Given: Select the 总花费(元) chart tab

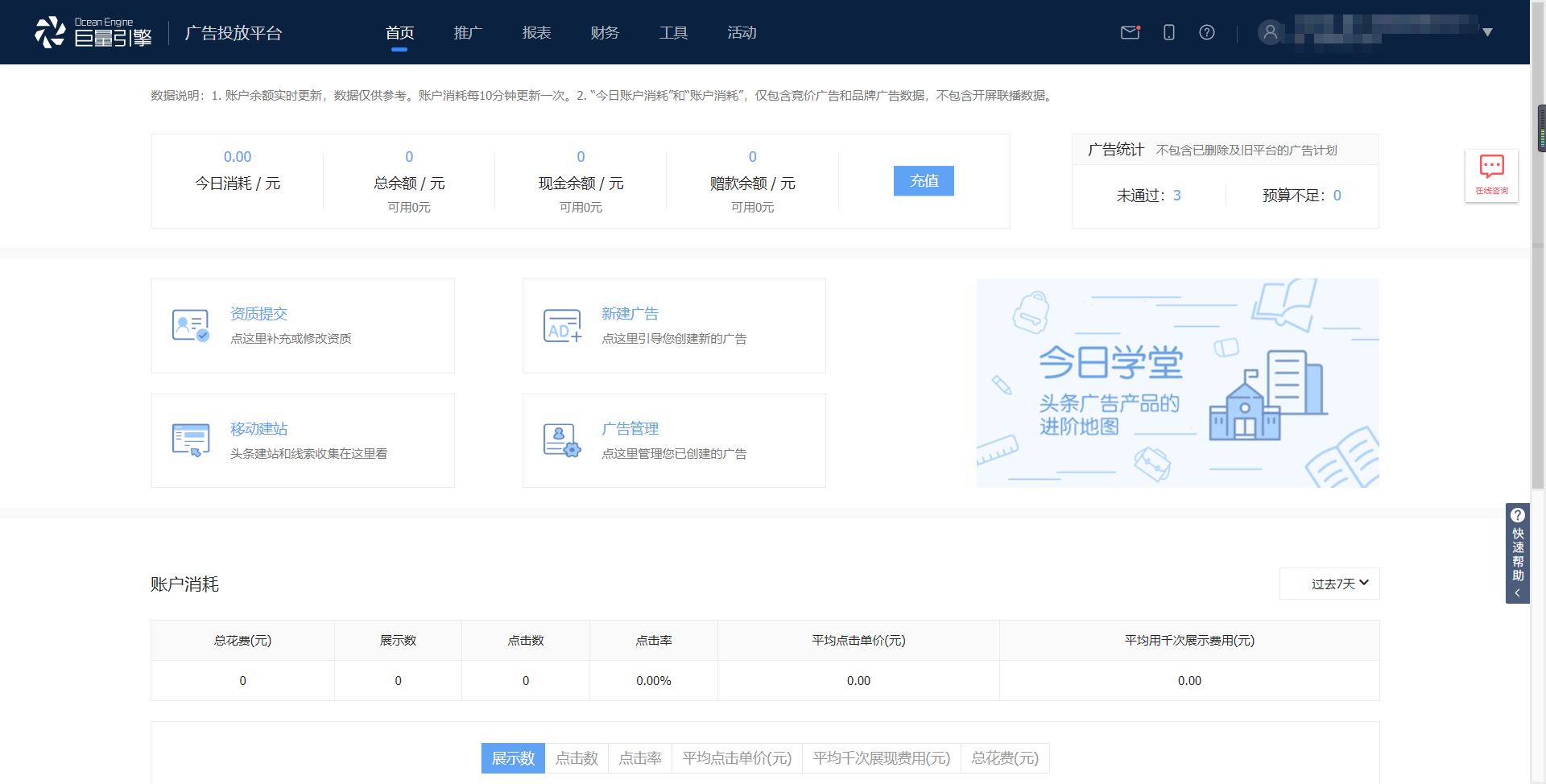Looking at the screenshot, I should coord(1005,758).
